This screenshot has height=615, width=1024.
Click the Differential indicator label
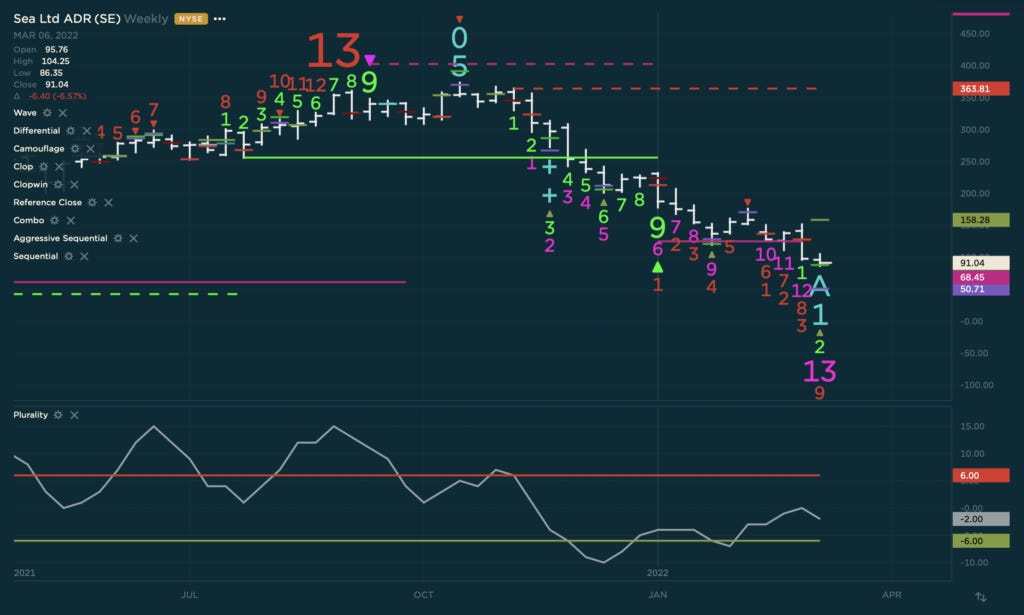coord(37,131)
